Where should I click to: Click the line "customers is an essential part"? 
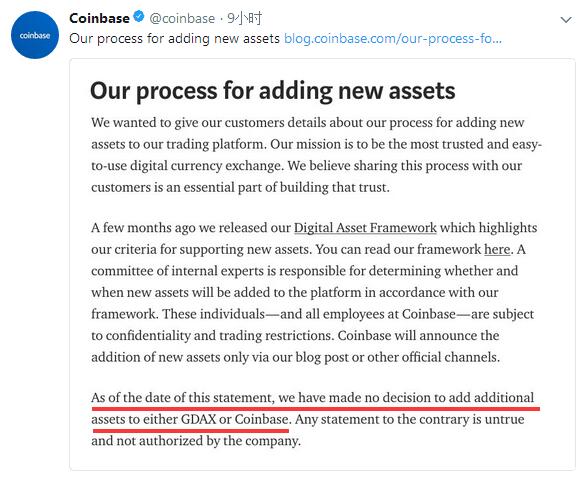click(x=240, y=187)
